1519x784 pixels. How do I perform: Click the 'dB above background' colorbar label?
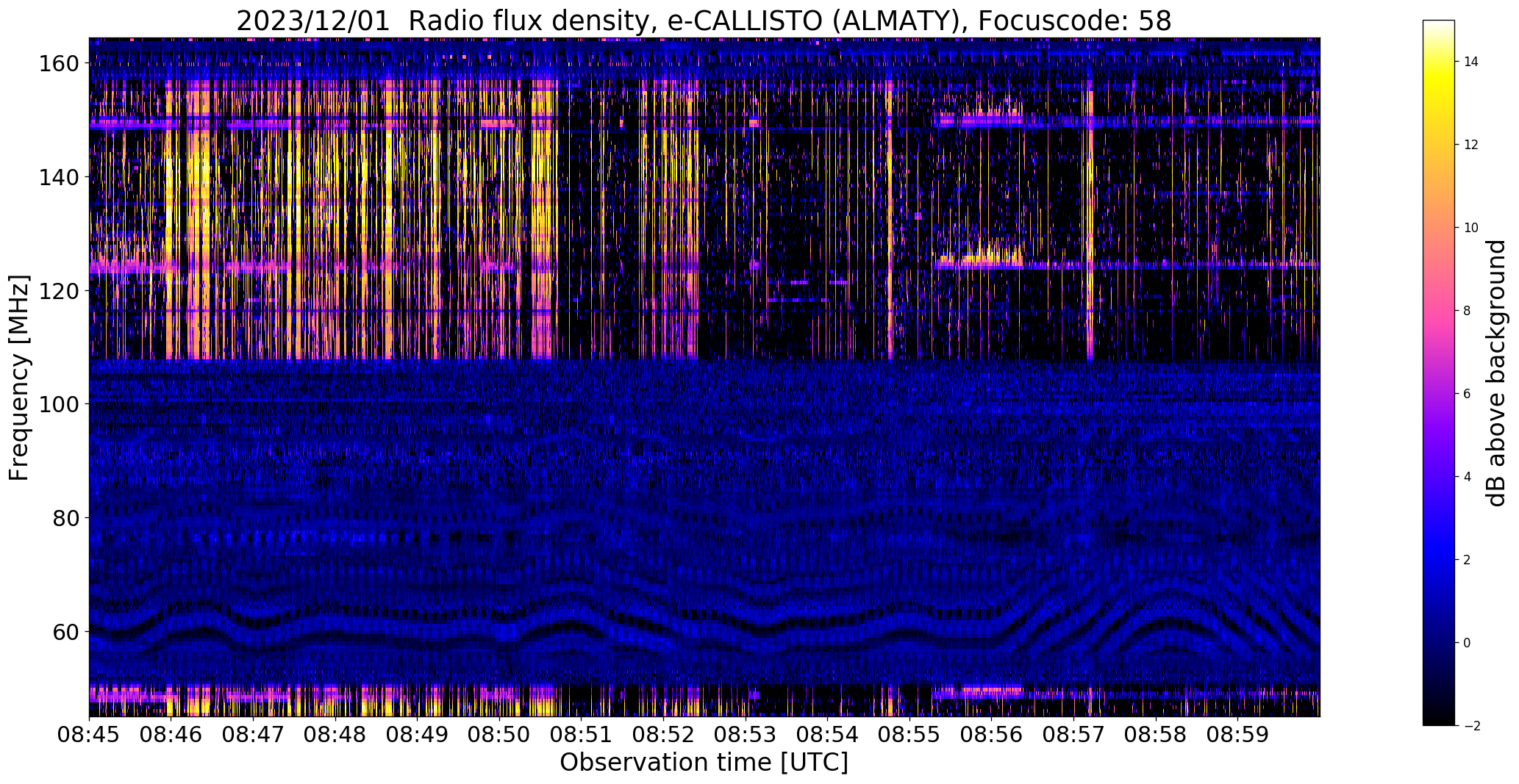1497,373
